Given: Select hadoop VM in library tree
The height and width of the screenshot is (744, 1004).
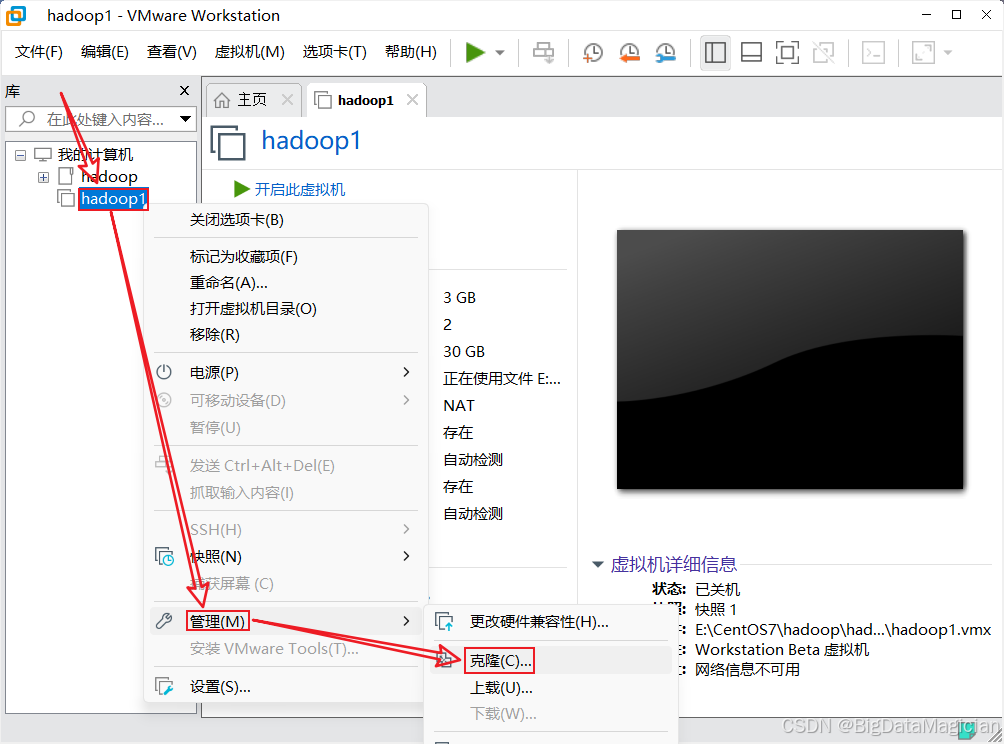Looking at the screenshot, I should [109, 176].
